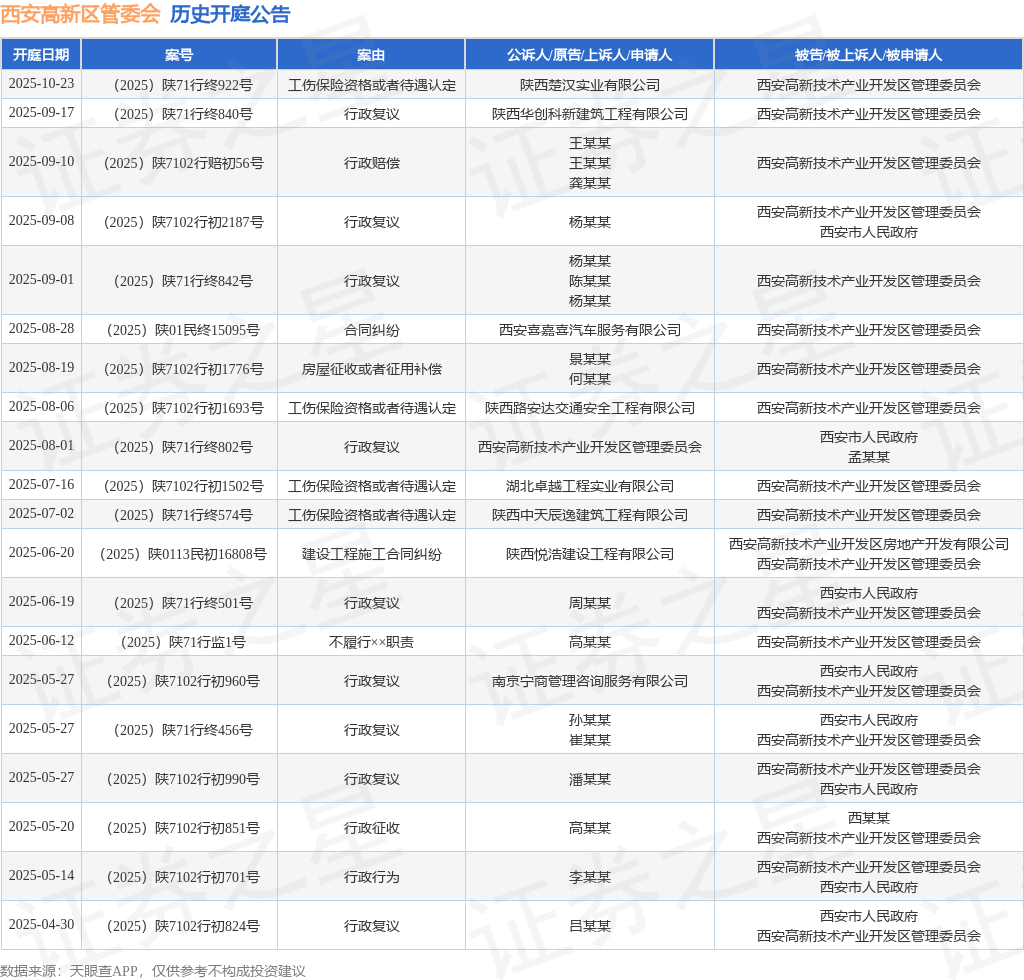The image size is (1024, 980).
Task: Select case number (2025)陕71行终802号
Action: point(180,447)
